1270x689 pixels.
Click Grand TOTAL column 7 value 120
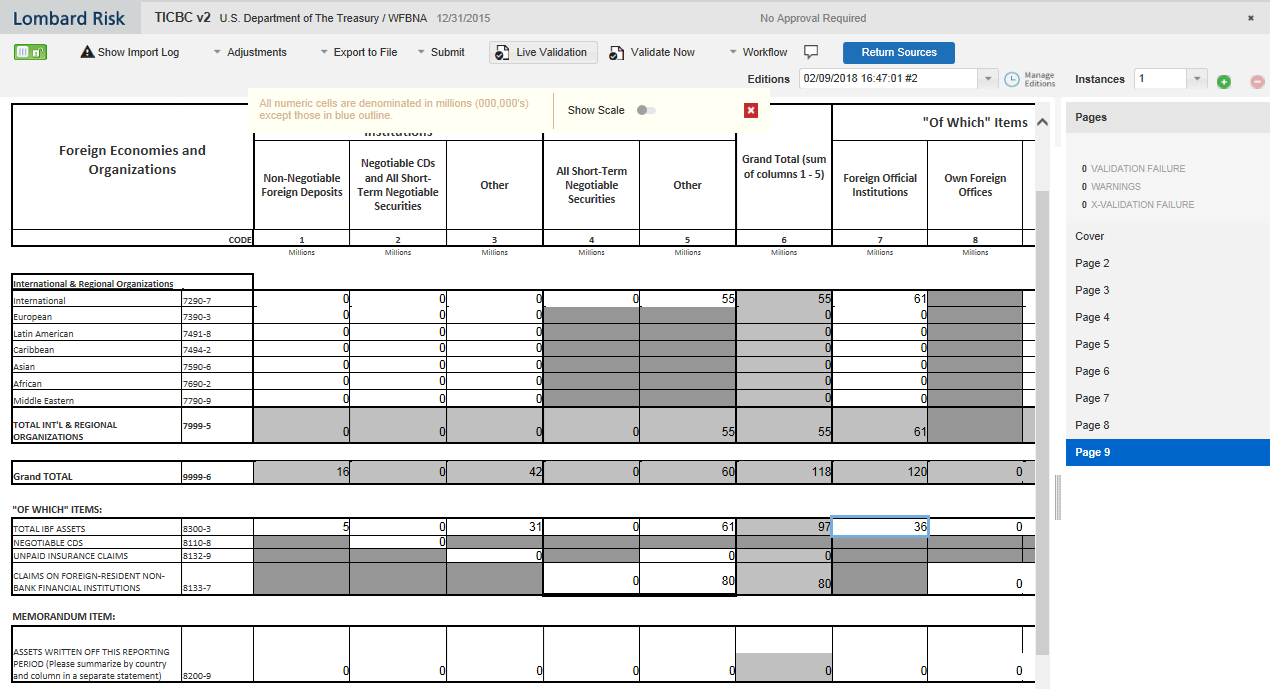pyautogui.click(x=880, y=471)
